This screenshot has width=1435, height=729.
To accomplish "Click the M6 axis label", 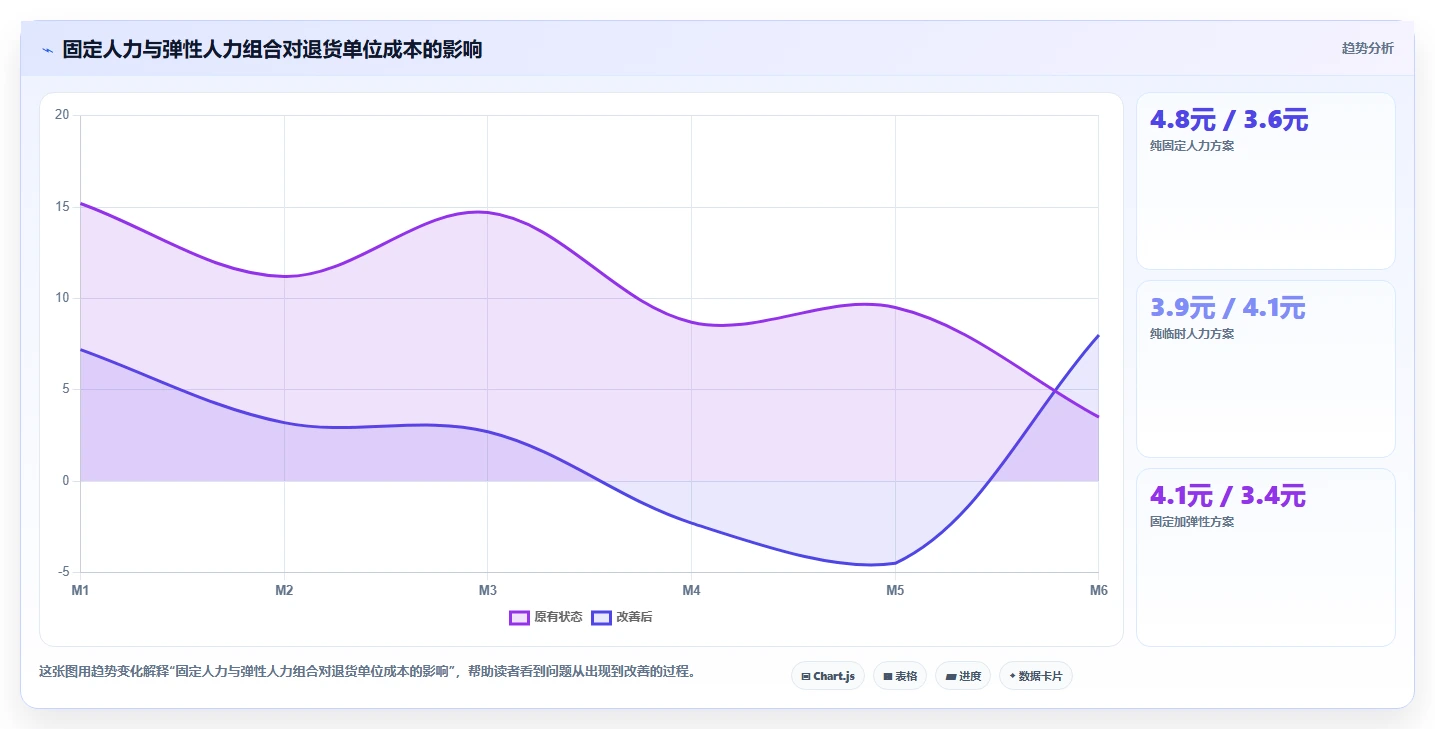I will 1098,590.
